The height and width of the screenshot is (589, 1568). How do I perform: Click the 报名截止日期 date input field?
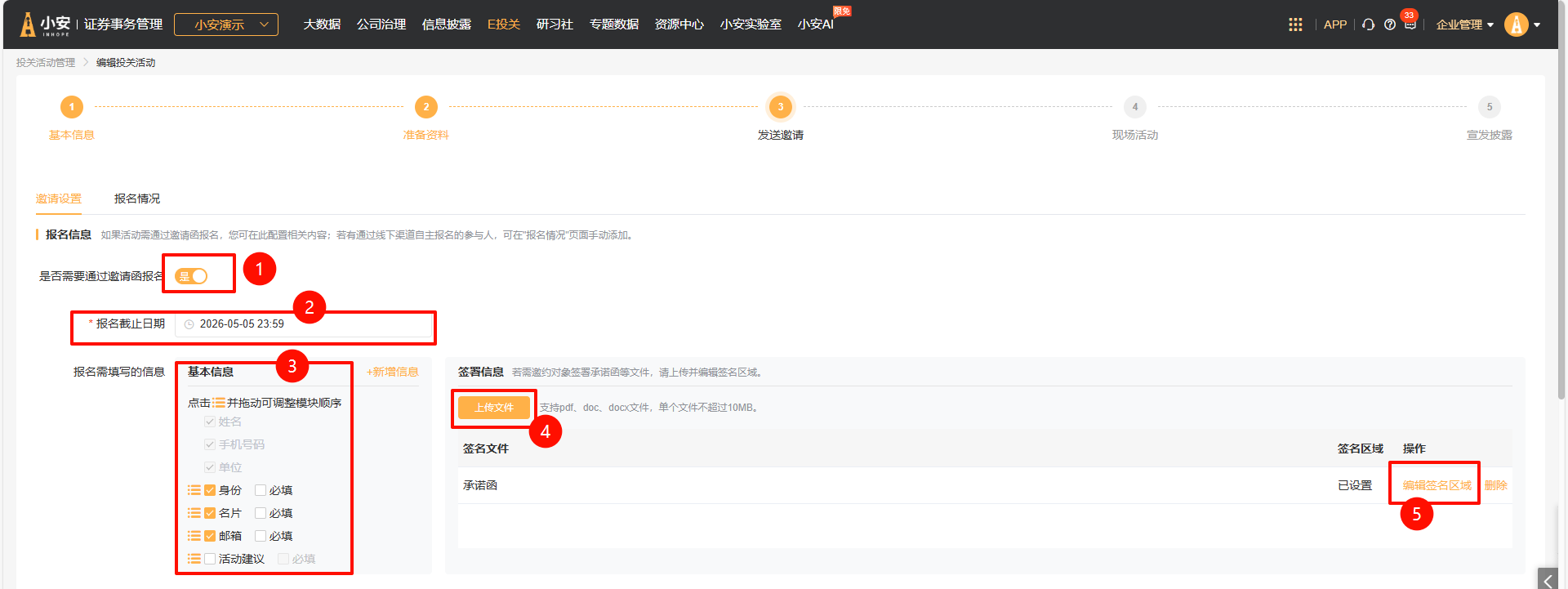point(304,324)
